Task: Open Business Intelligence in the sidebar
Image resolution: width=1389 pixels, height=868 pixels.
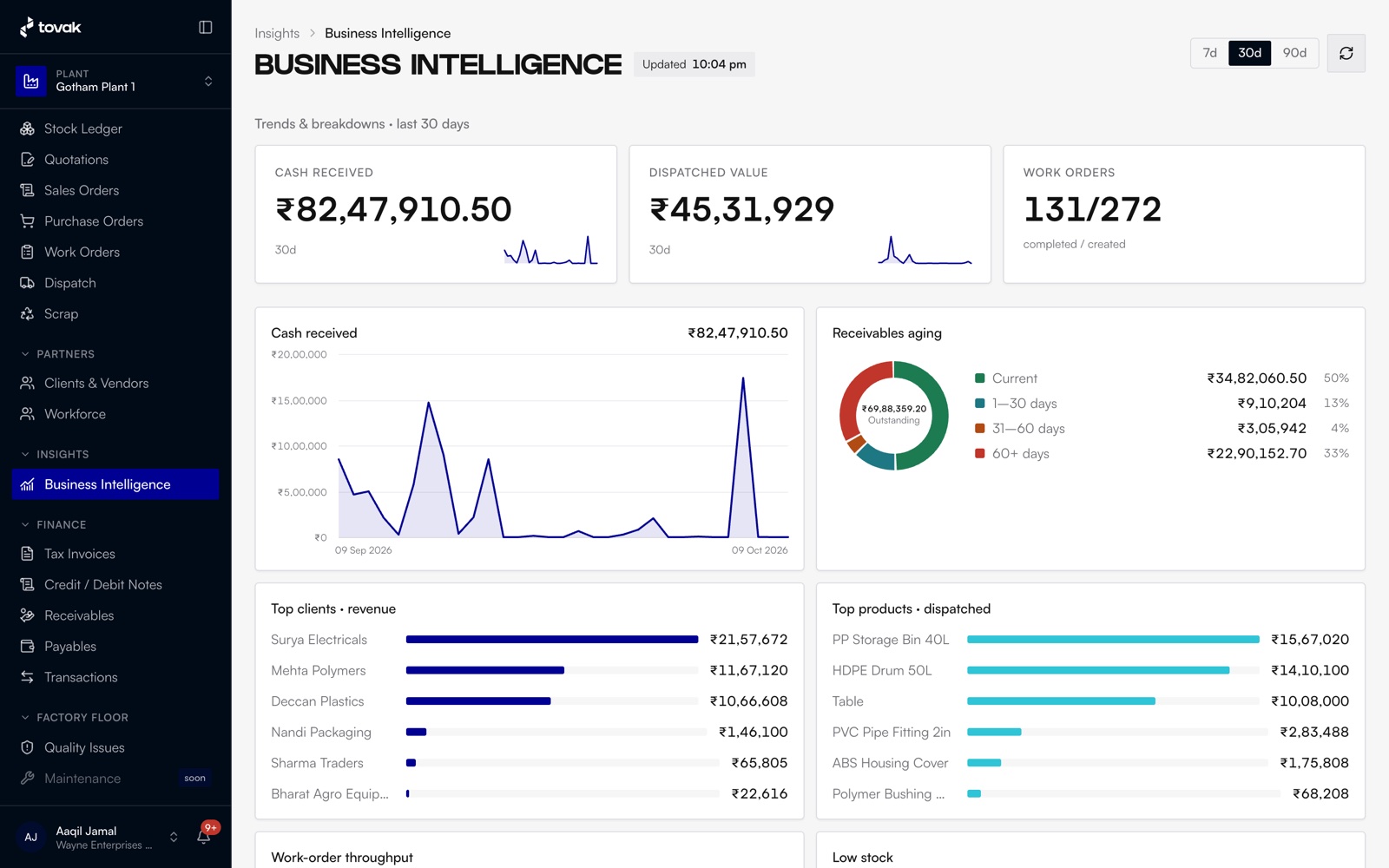Action: click(115, 484)
